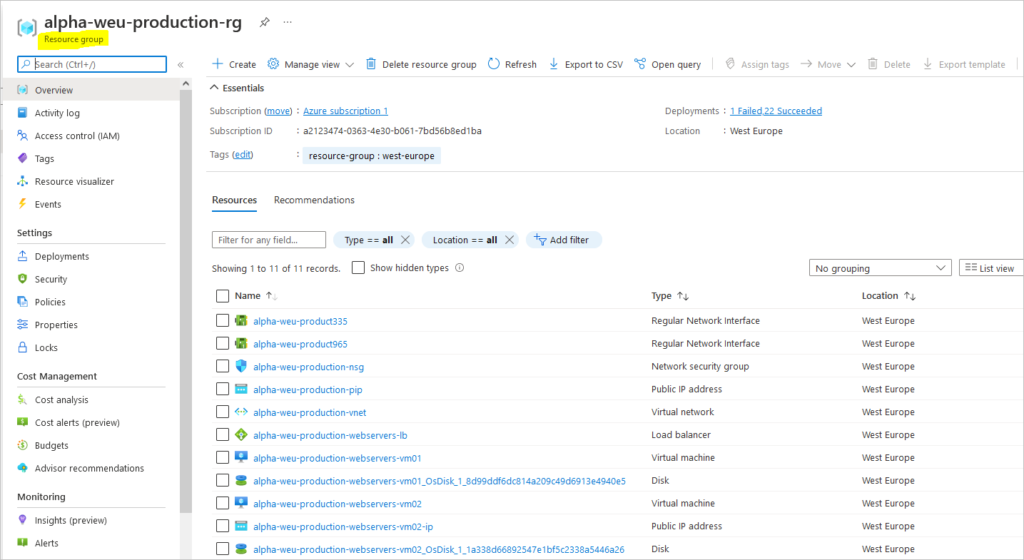Click the Manage view gear icon

pyautogui.click(x=273, y=64)
